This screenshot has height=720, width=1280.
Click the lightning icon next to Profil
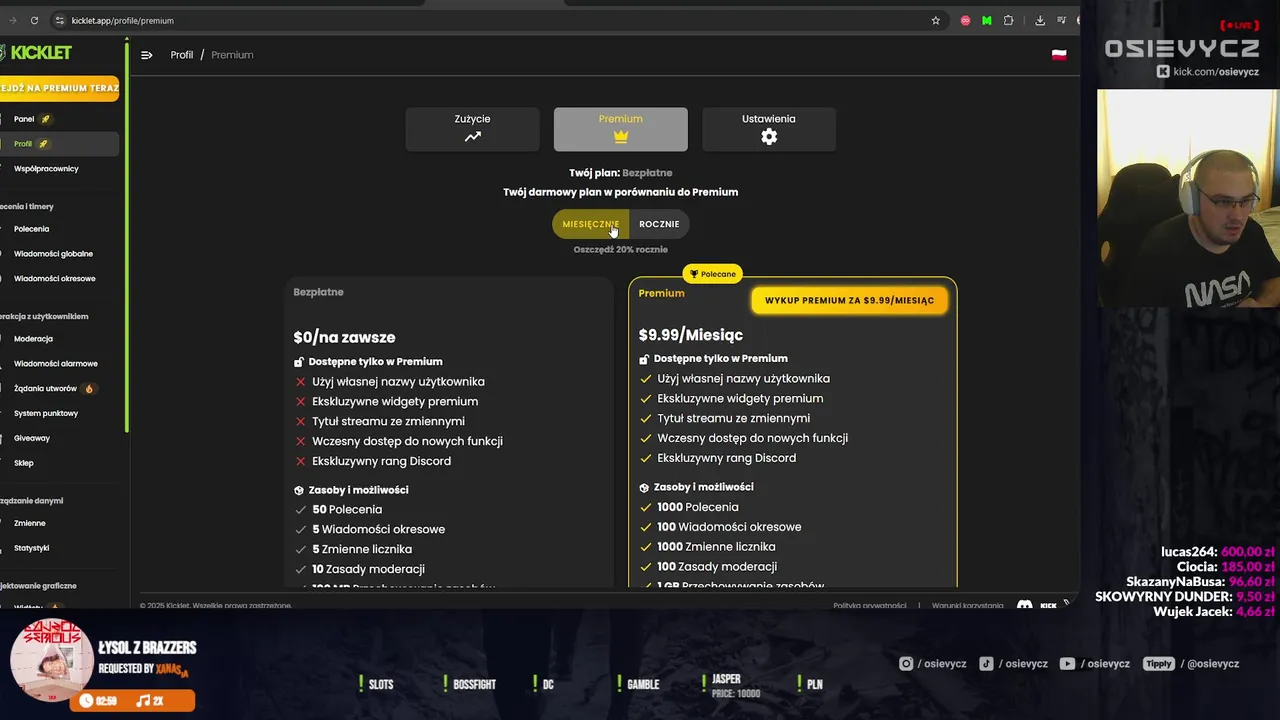[x=43, y=144]
